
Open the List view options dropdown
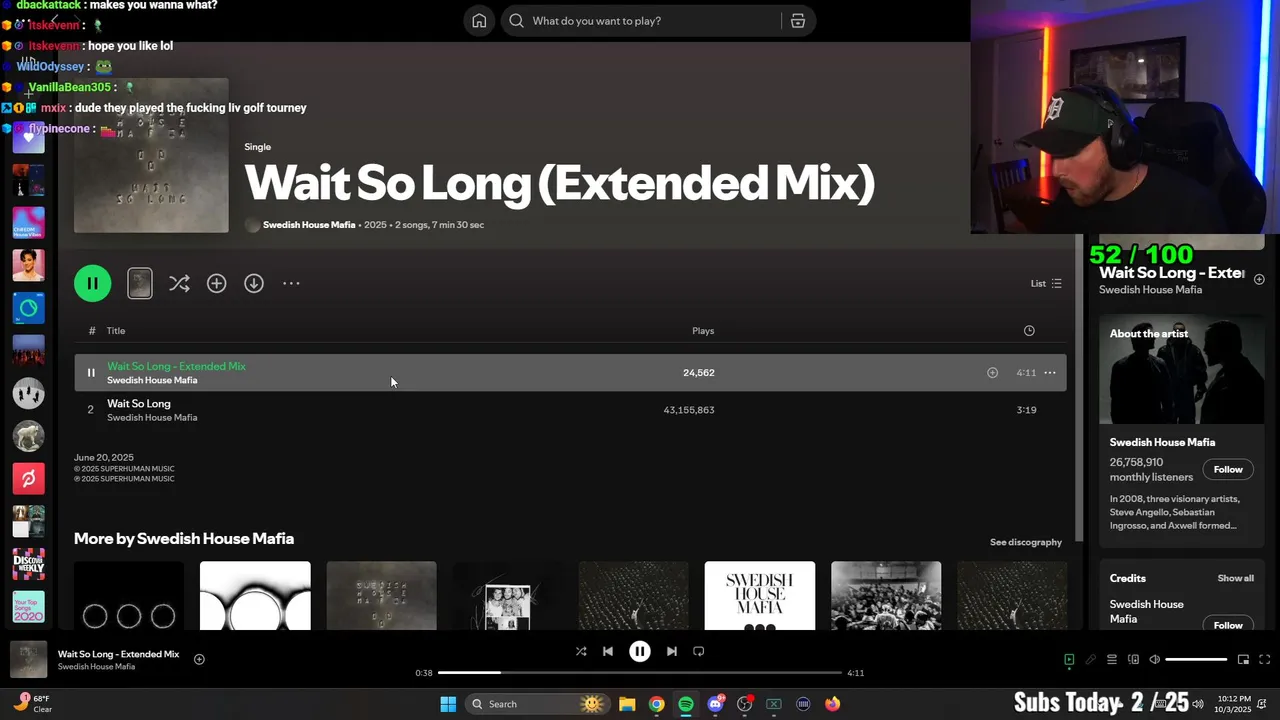(1046, 284)
